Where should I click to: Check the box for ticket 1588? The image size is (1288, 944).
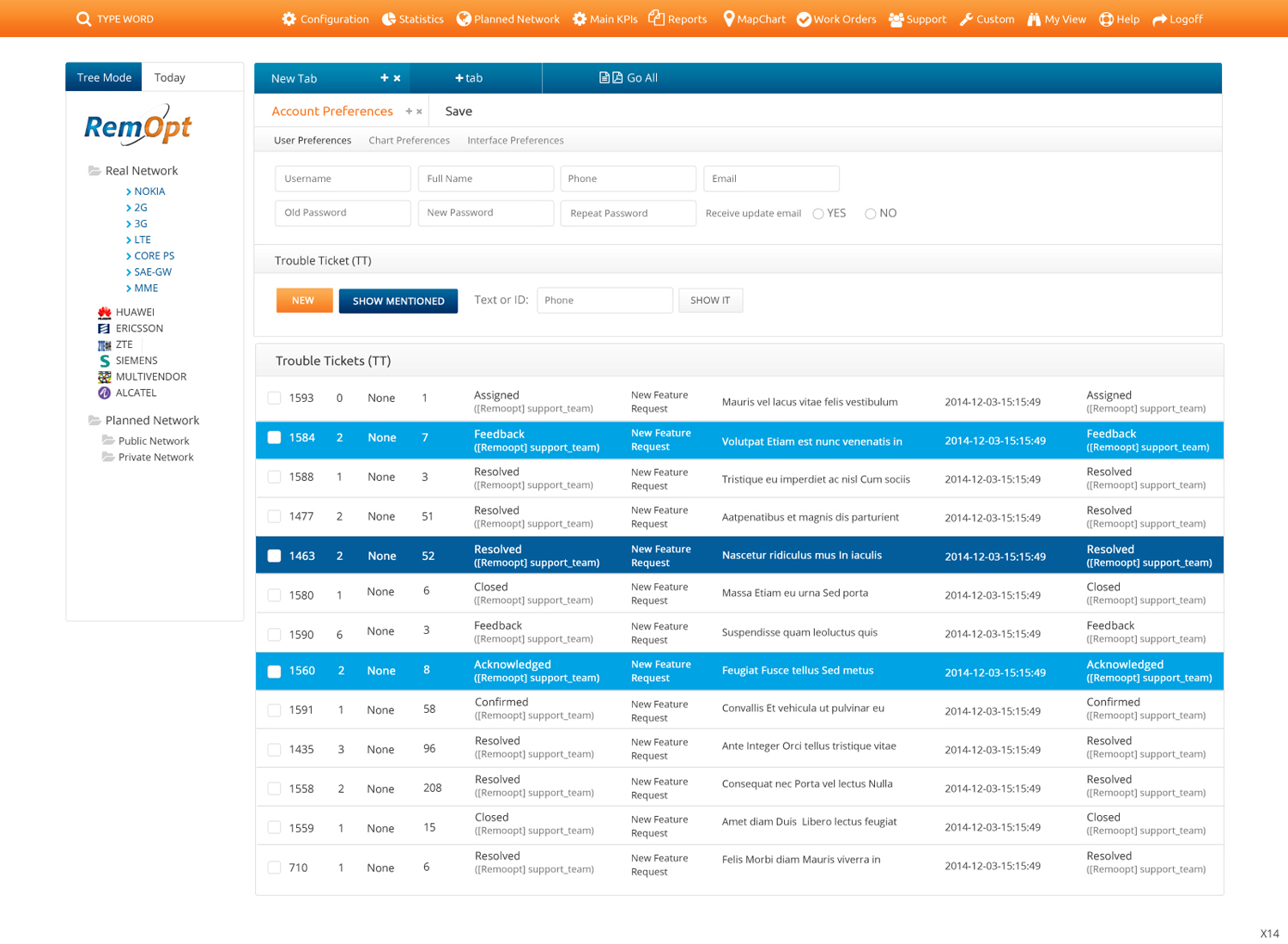point(274,477)
